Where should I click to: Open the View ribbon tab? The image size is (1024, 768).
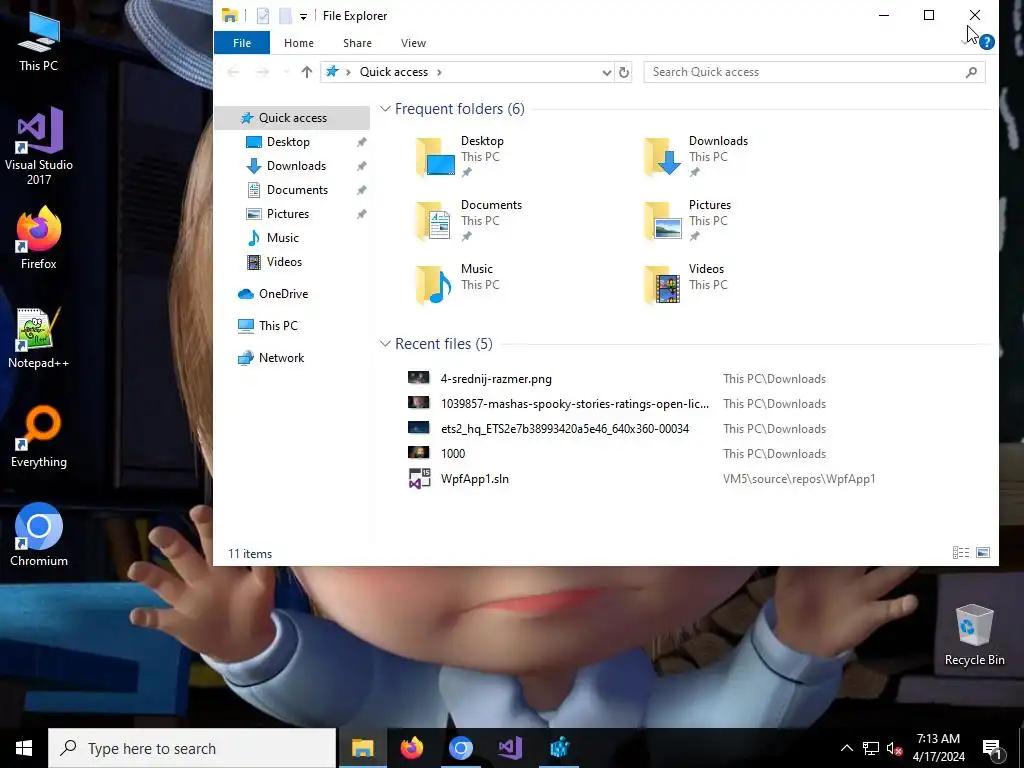[x=413, y=43]
